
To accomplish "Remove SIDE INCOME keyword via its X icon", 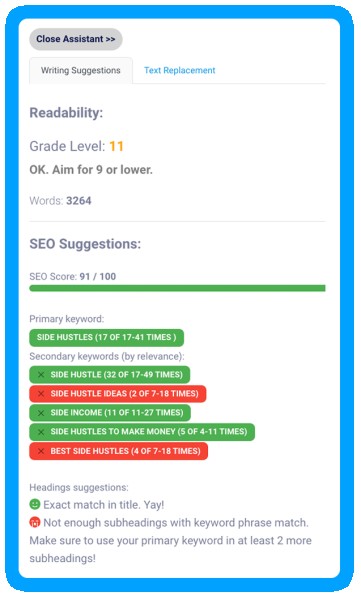I will click(41, 413).
